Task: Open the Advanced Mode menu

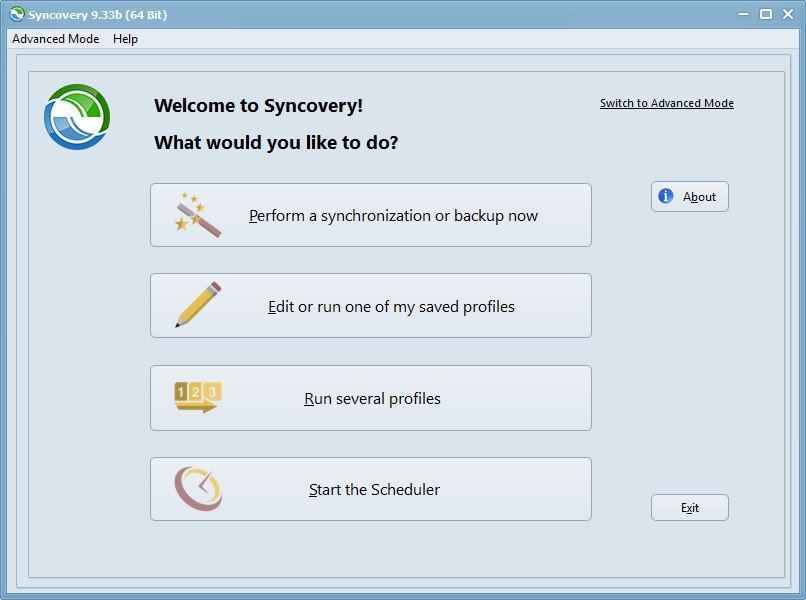Action: [x=55, y=39]
